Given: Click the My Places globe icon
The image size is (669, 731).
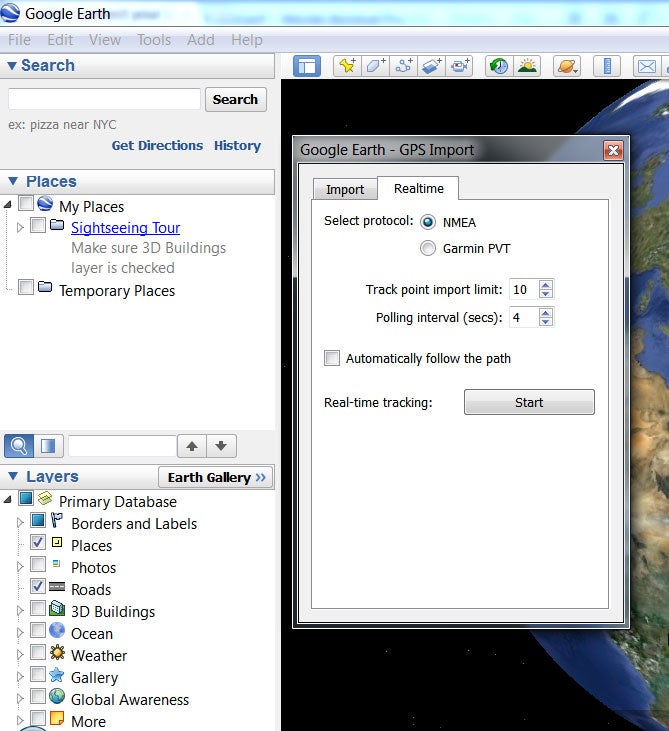Looking at the screenshot, I should pyautogui.click(x=45, y=203).
